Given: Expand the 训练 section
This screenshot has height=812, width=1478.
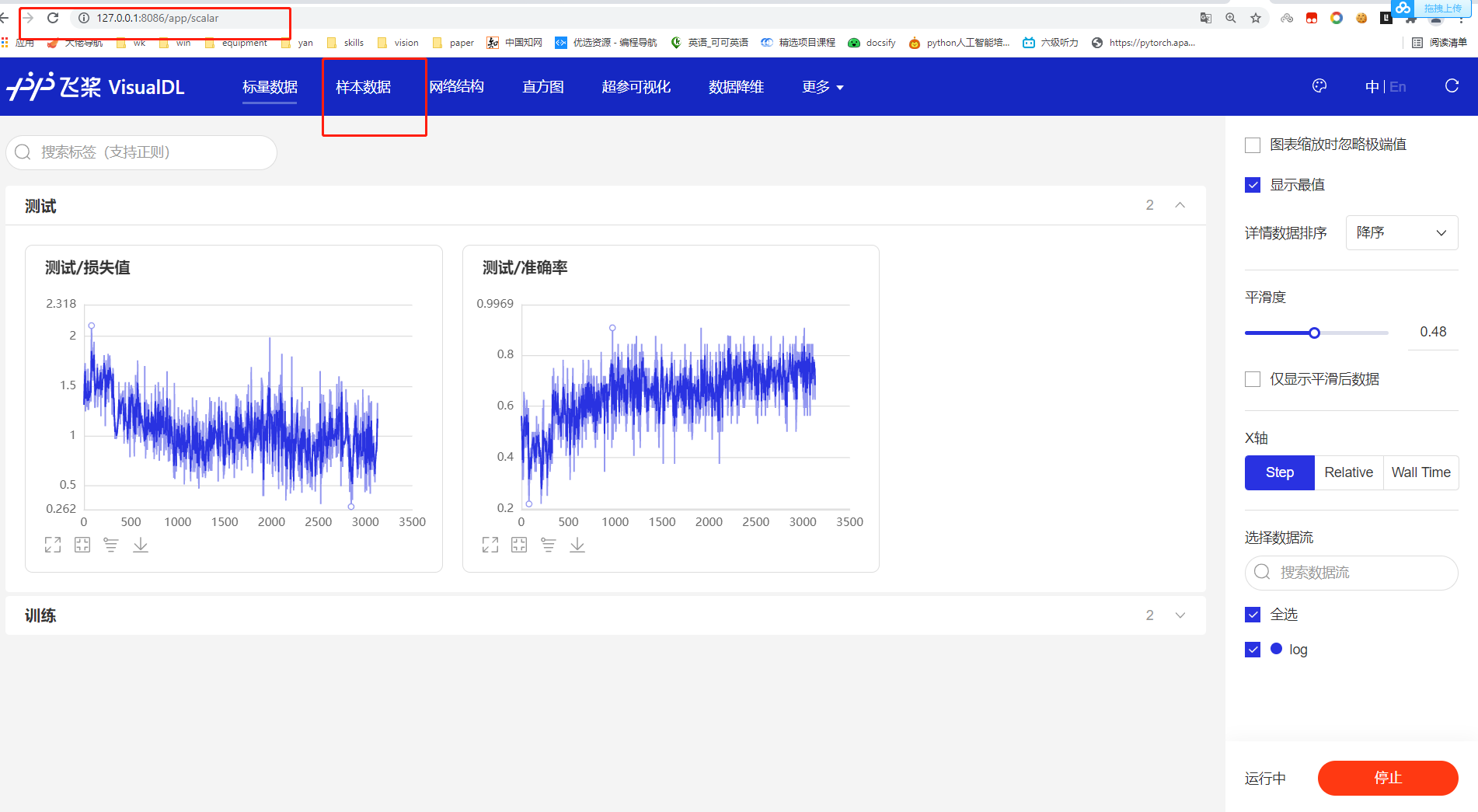Looking at the screenshot, I should click(1180, 615).
